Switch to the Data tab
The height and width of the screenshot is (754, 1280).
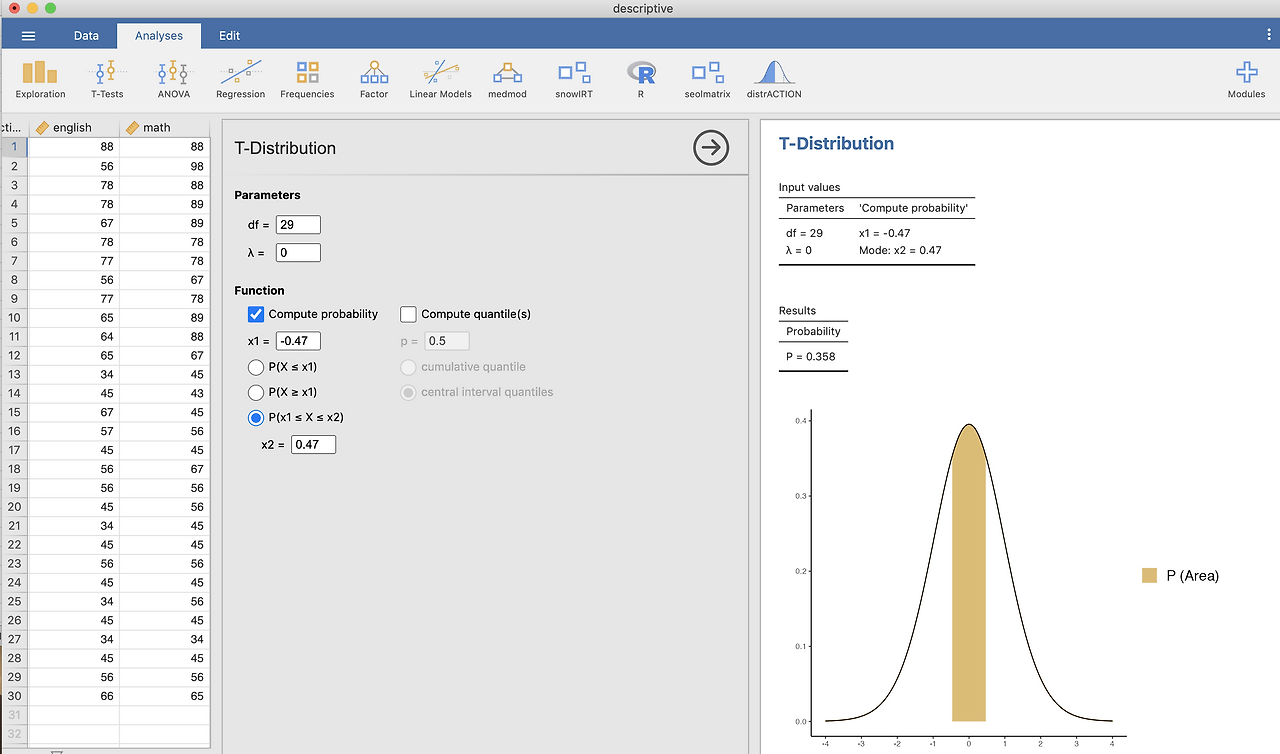tap(86, 36)
